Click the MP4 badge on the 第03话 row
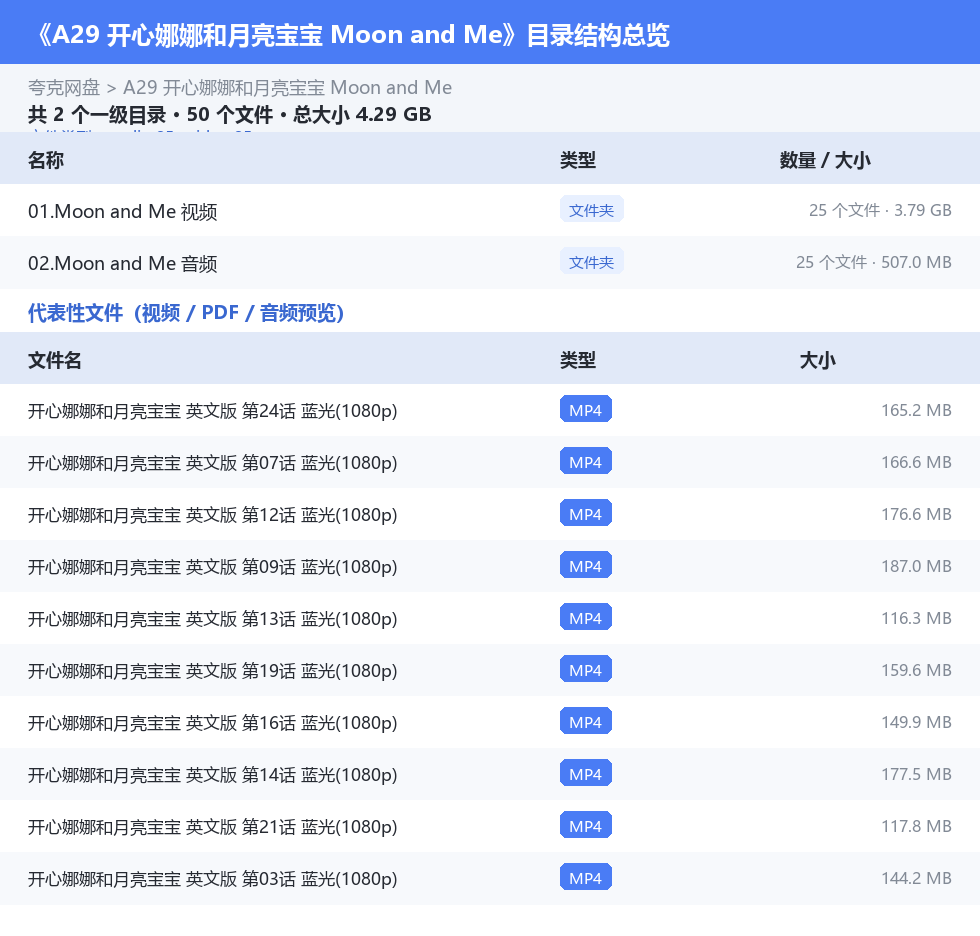The width and height of the screenshot is (980, 936). (x=586, y=877)
